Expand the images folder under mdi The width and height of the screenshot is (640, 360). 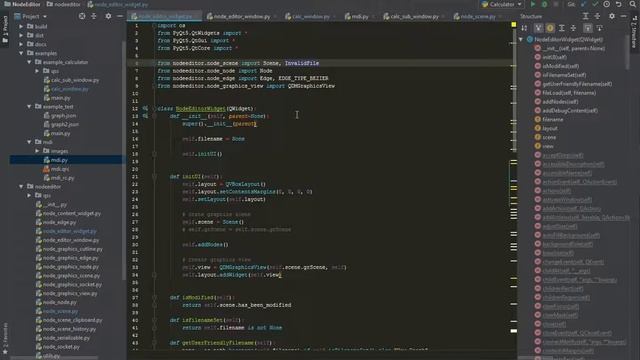pos(37,151)
